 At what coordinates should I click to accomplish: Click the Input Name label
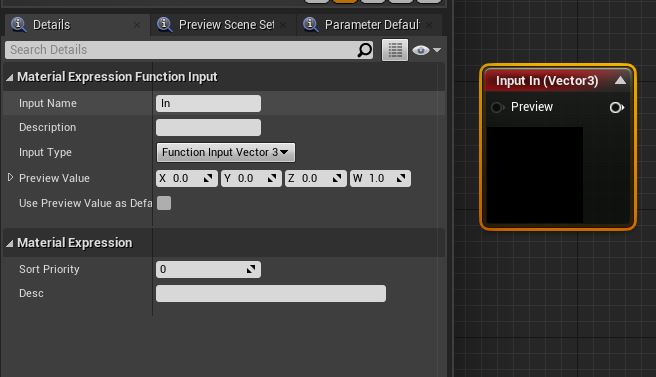point(48,103)
